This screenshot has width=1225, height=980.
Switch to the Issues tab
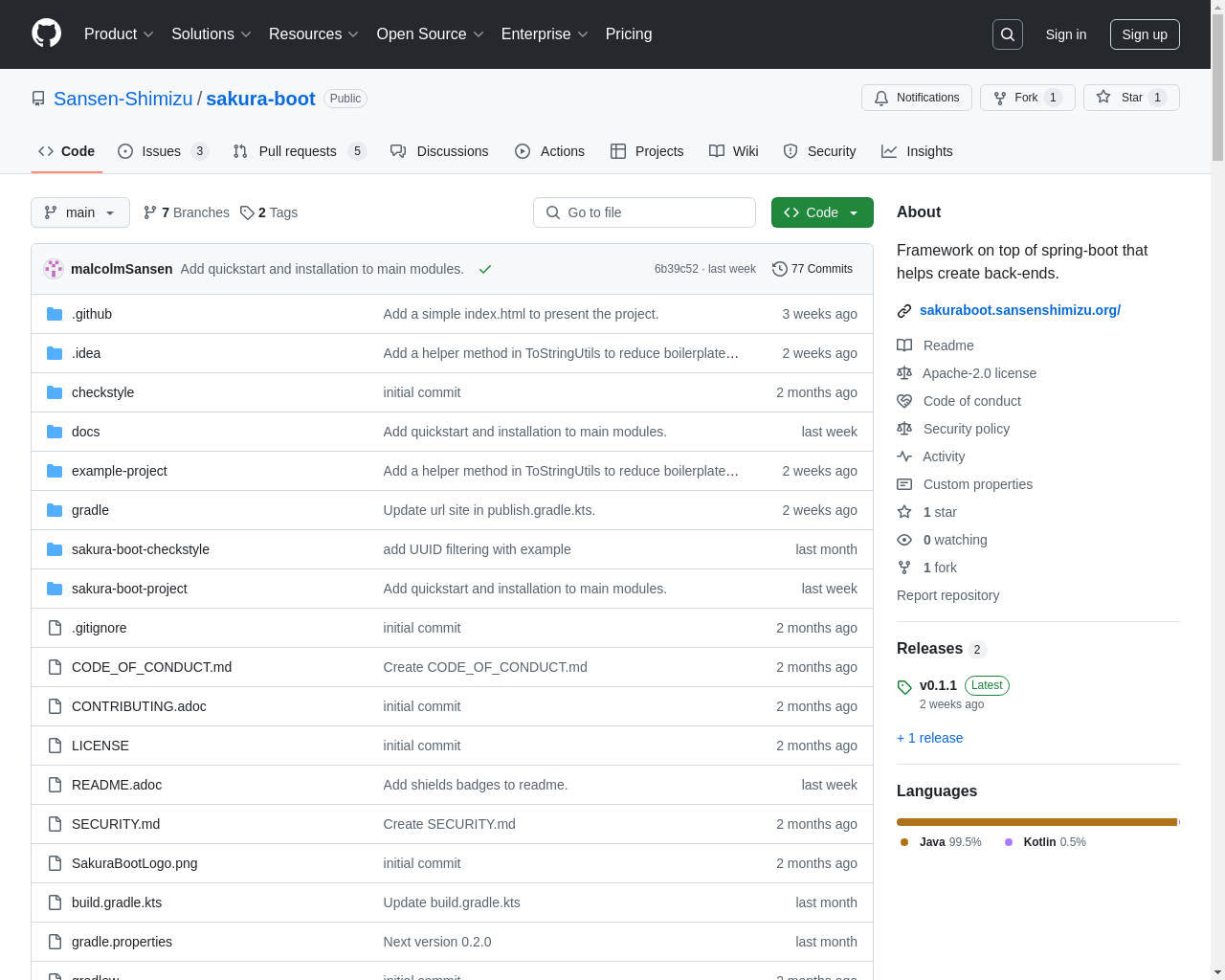(x=163, y=151)
